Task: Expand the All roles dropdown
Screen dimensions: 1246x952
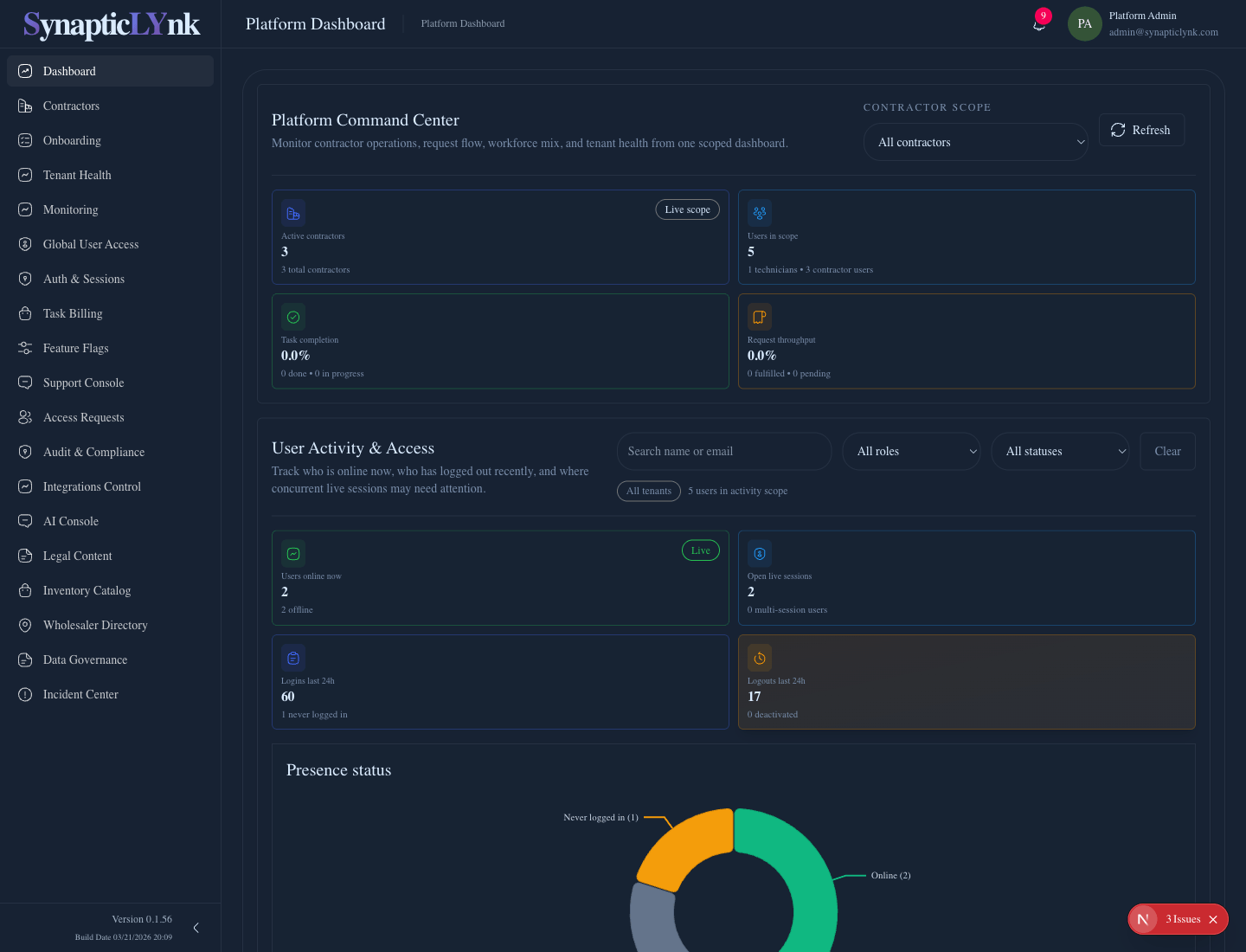Action: pyautogui.click(x=911, y=451)
